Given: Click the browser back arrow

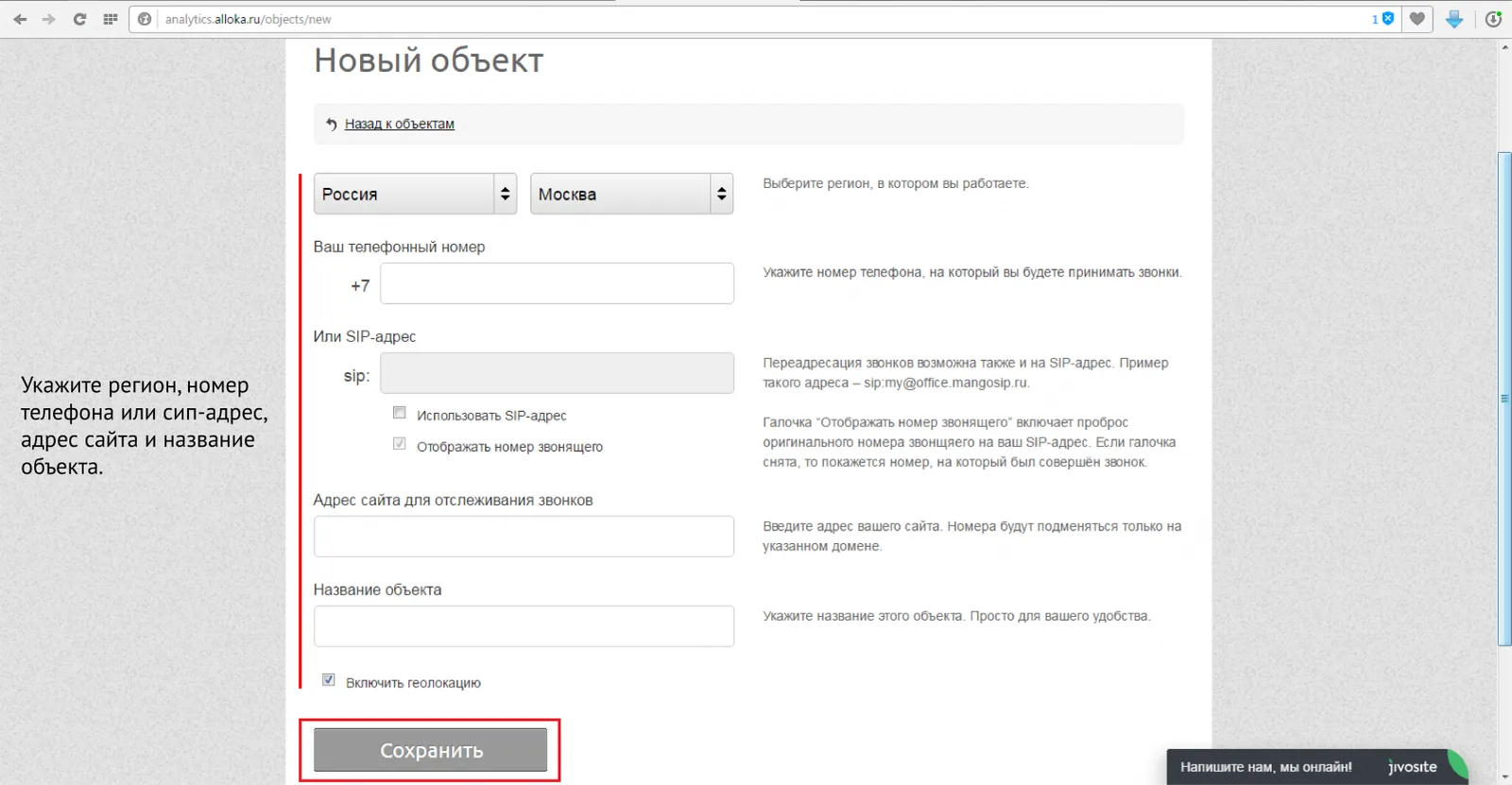Looking at the screenshot, I should click(20, 19).
